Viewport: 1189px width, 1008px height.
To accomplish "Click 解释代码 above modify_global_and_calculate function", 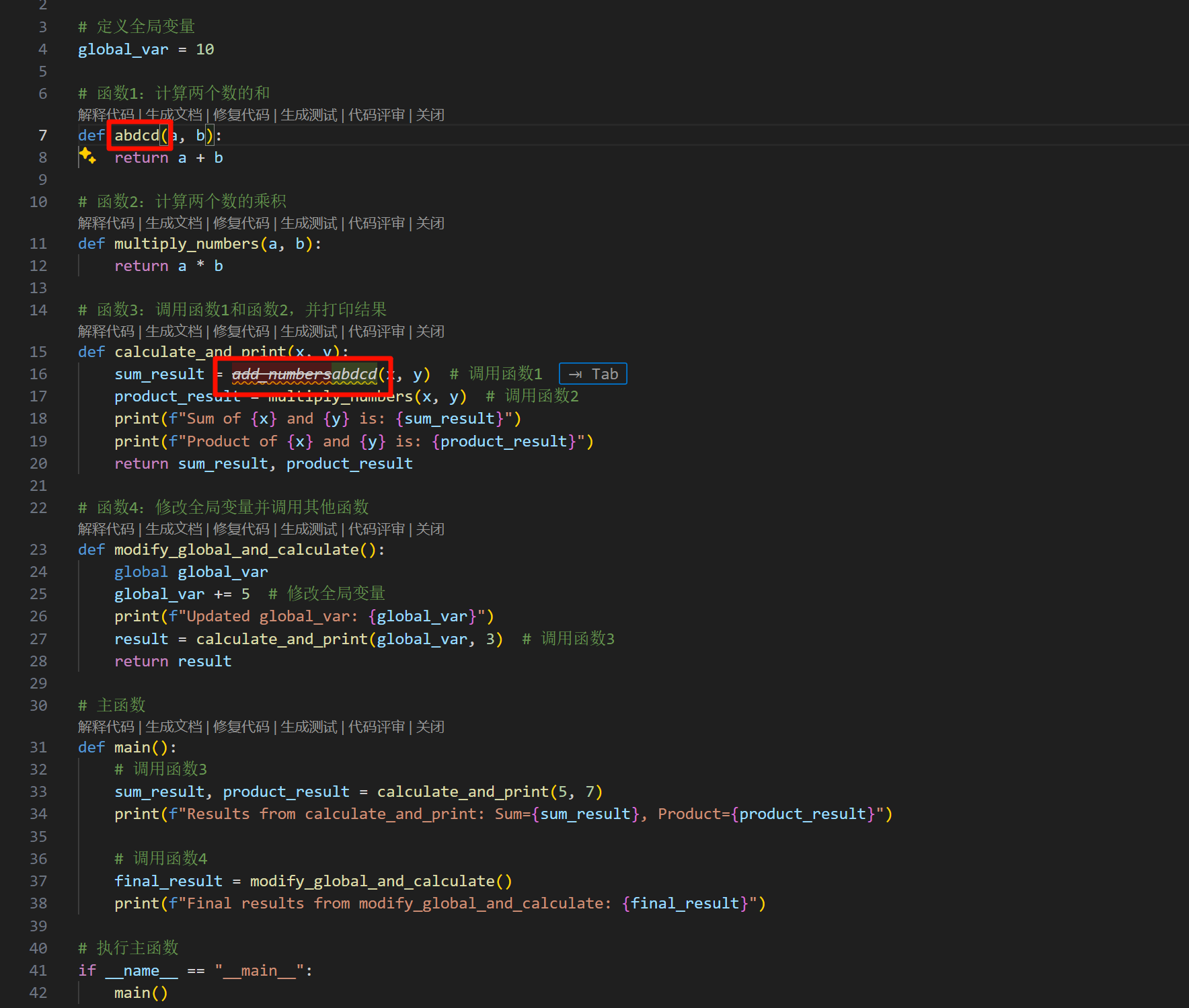I will click(x=106, y=529).
